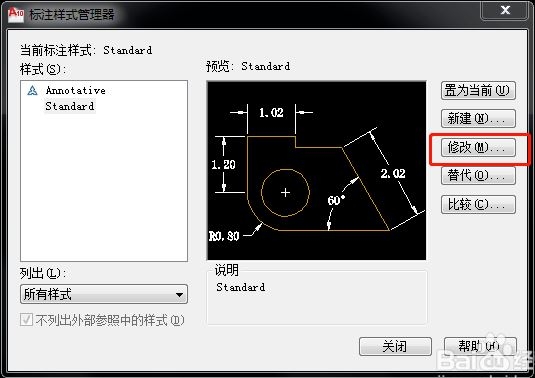This screenshot has width=535, height=378.
Task: Click the 帮助(H) help button
Action: 480,347
